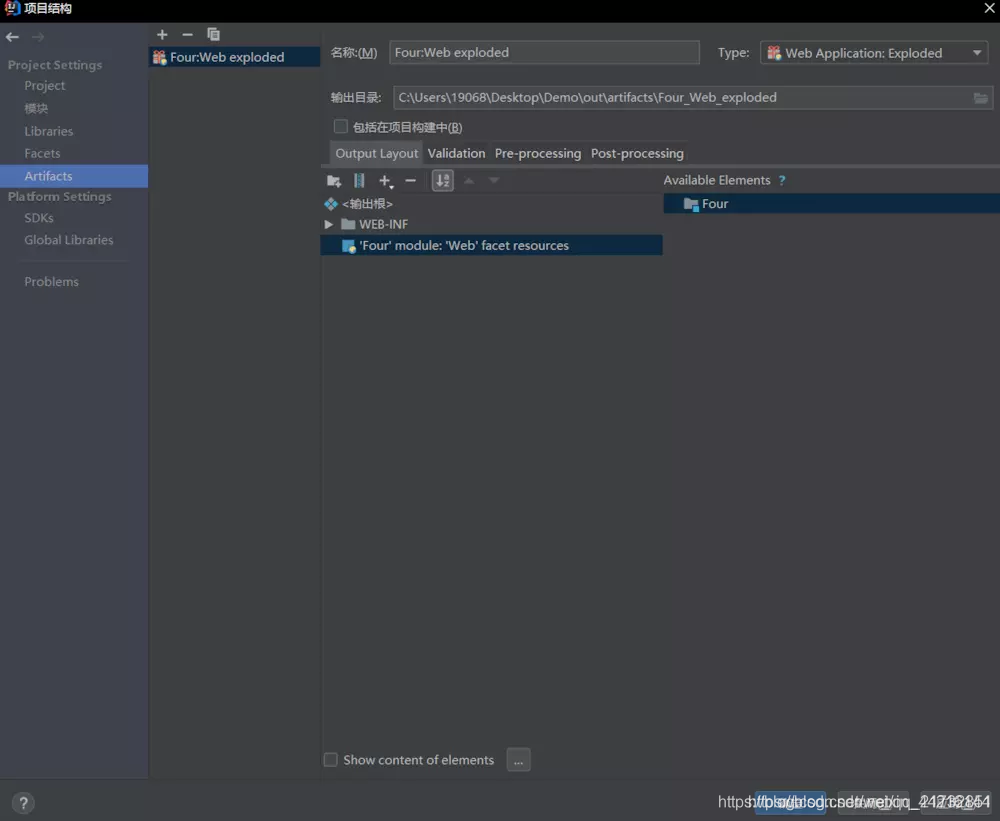The height and width of the screenshot is (821, 1000).
Task: Open help with bottom-left question mark button
Action: (x=24, y=803)
